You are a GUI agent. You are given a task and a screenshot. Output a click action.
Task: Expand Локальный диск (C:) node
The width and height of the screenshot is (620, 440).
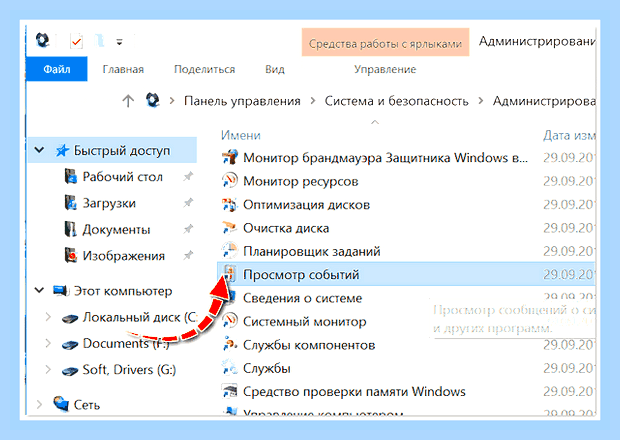(48, 317)
